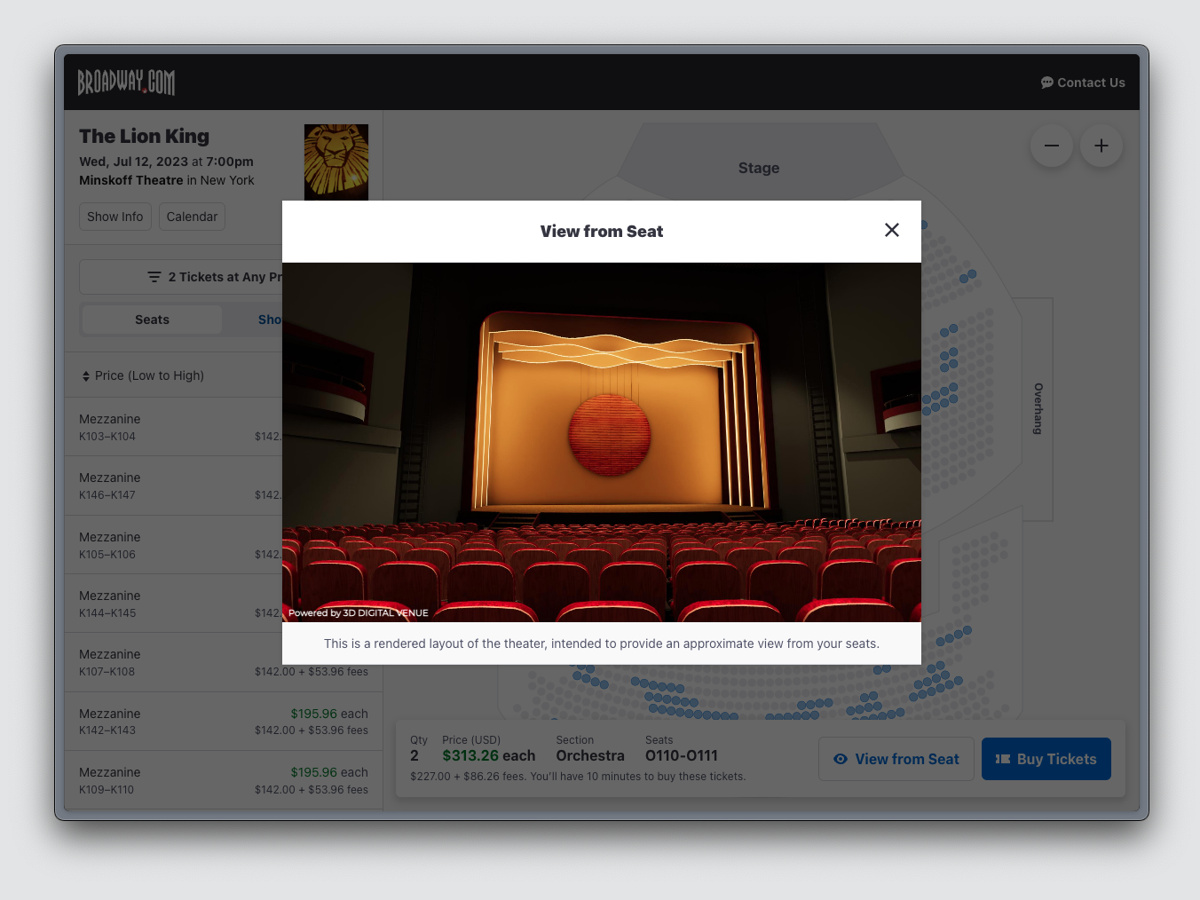Click The Lion King poster thumbnail
This screenshot has width=1200, height=900.
(x=336, y=162)
